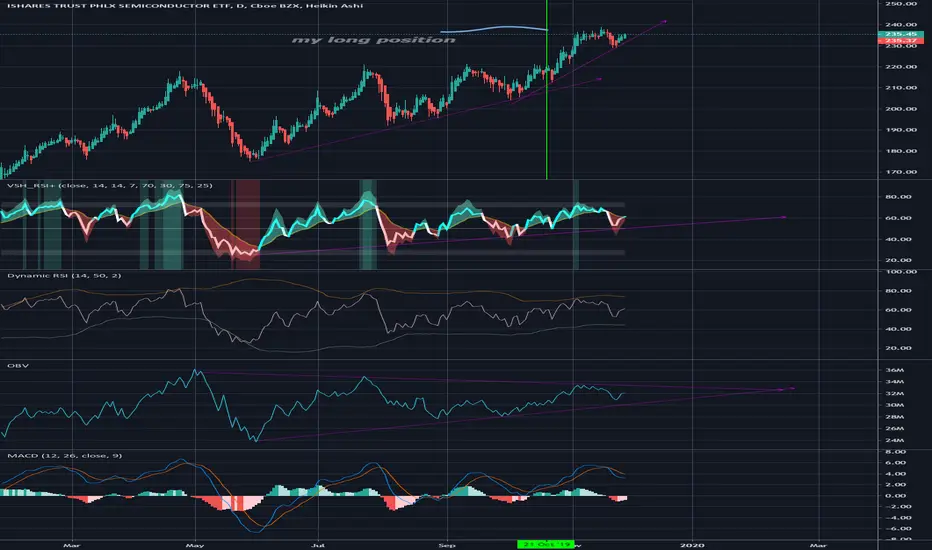Click the 24M label on the OBV scale
Viewport: 932px width, 550px height.
[x=895, y=441]
